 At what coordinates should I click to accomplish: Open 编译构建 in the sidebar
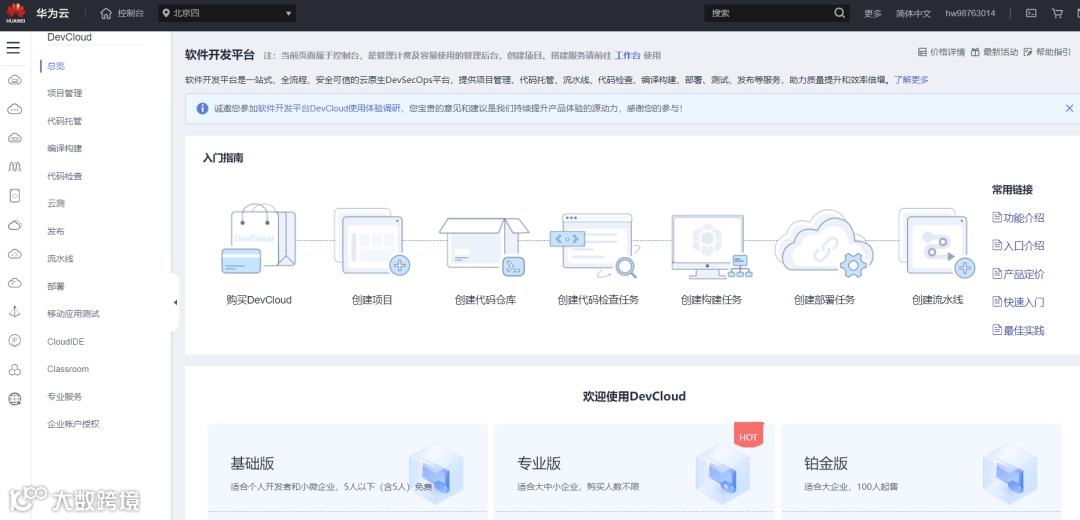click(x=65, y=149)
